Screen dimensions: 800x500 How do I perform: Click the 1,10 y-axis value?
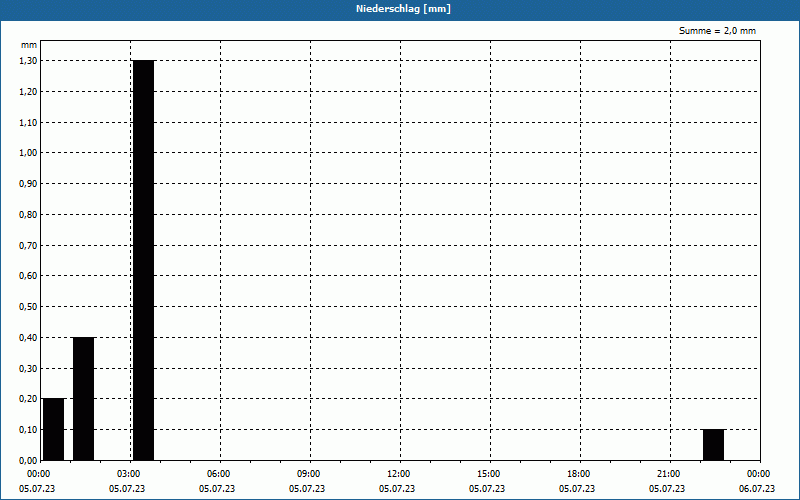[x=28, y=122]
